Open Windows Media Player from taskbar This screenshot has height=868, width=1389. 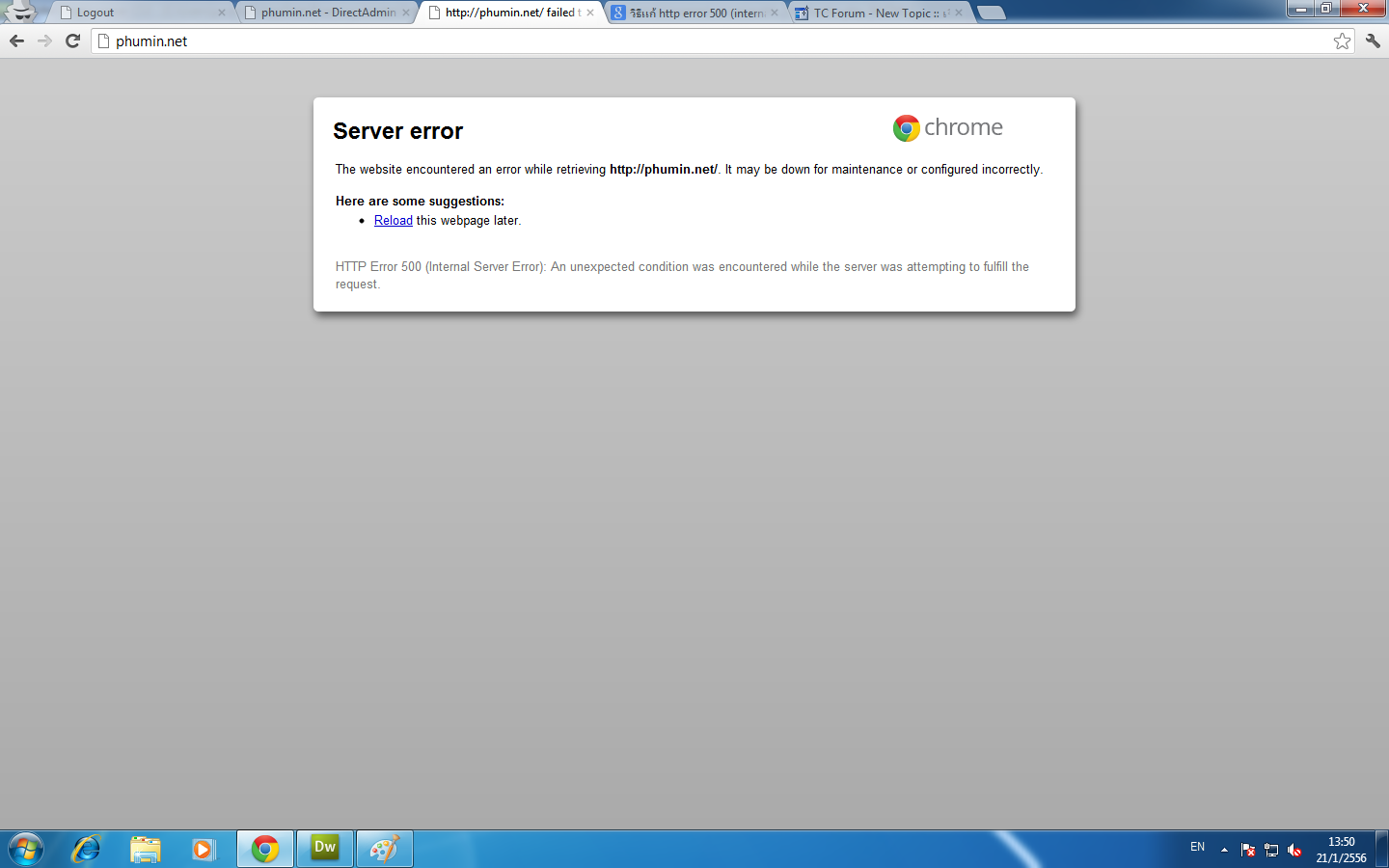tap(203, 850)
